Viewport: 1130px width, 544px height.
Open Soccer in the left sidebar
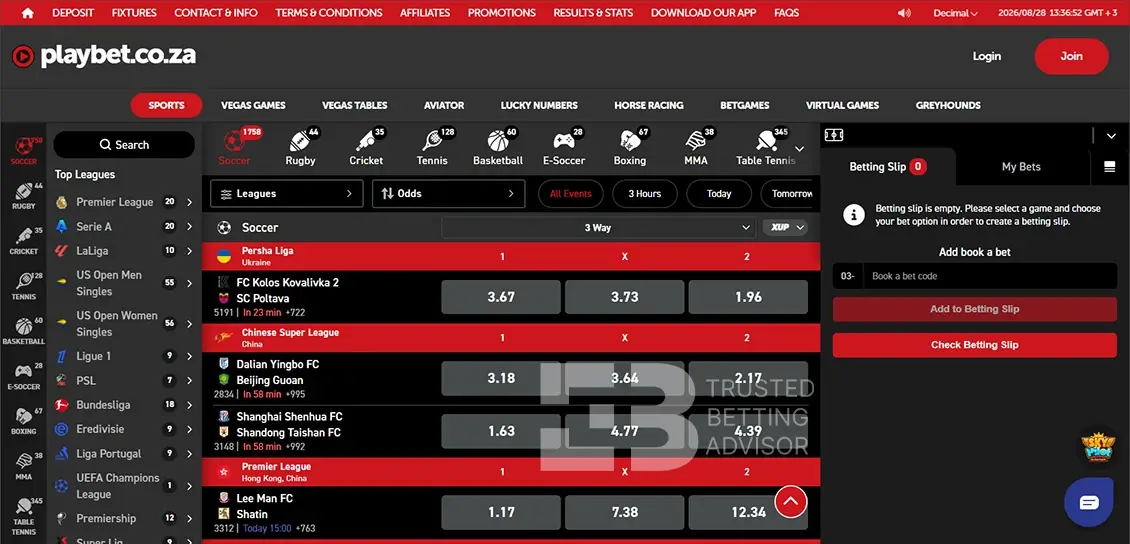click(x=24, y=151)
